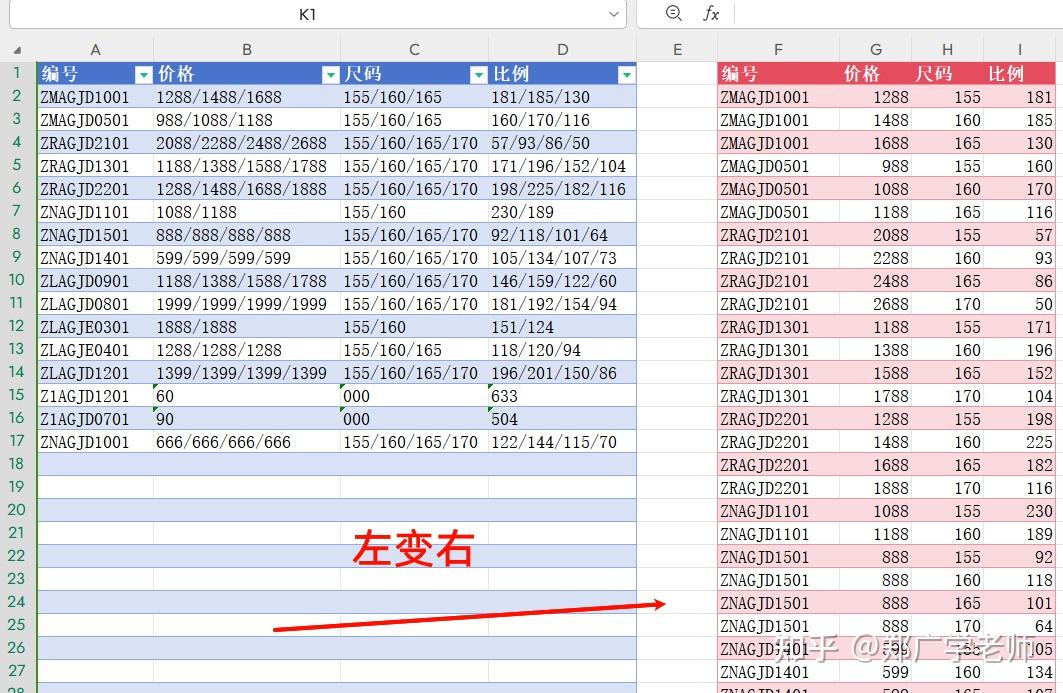Select column header A
Screen dimensions: 1063x693
pos(95,49)
